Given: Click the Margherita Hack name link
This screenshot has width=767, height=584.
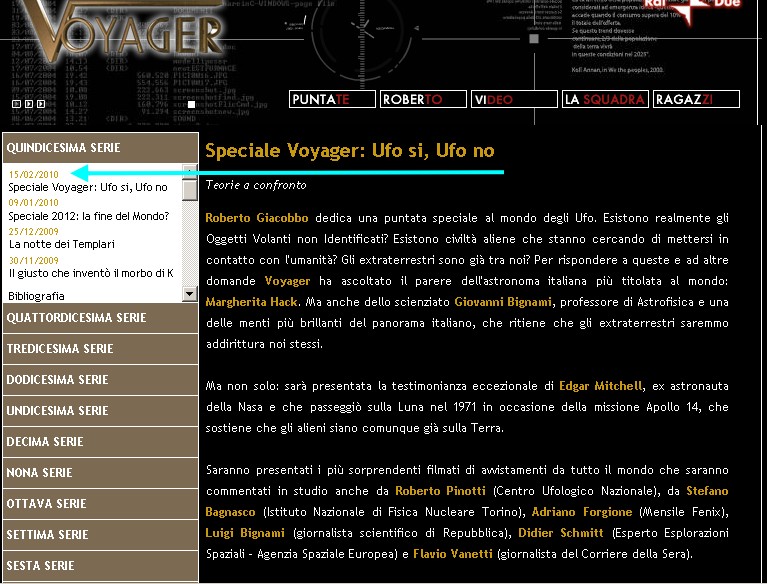Looking at the screenshot, I should (251, 302).
